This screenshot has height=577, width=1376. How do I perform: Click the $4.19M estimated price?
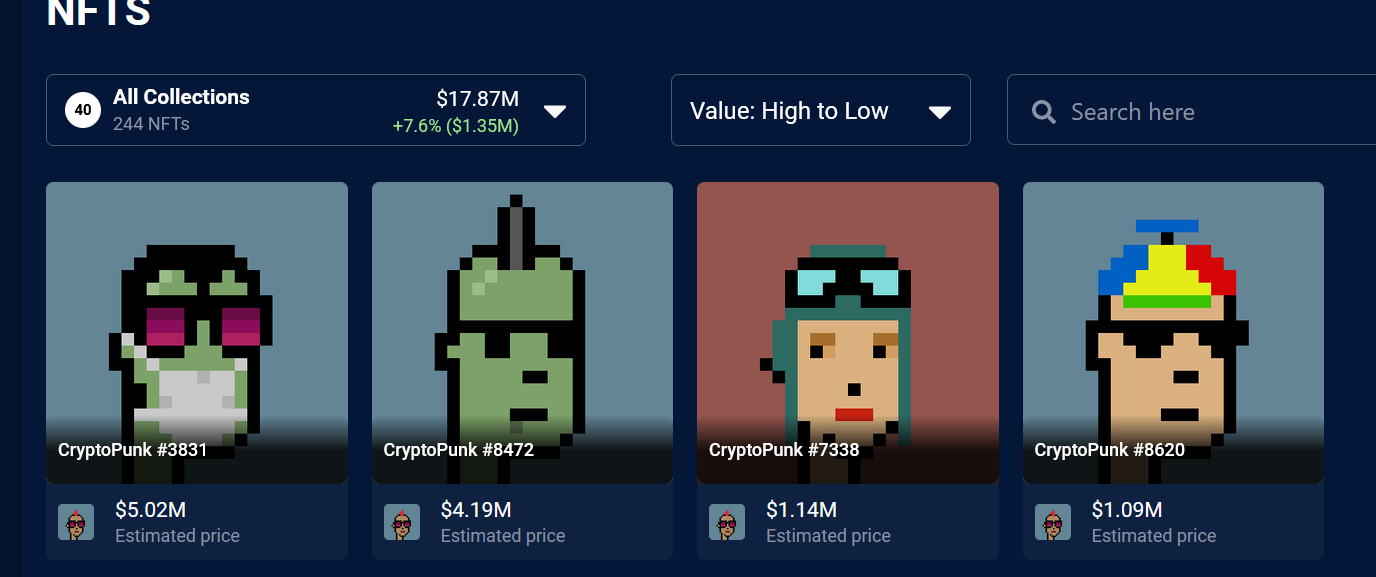[x=476, y=510]
